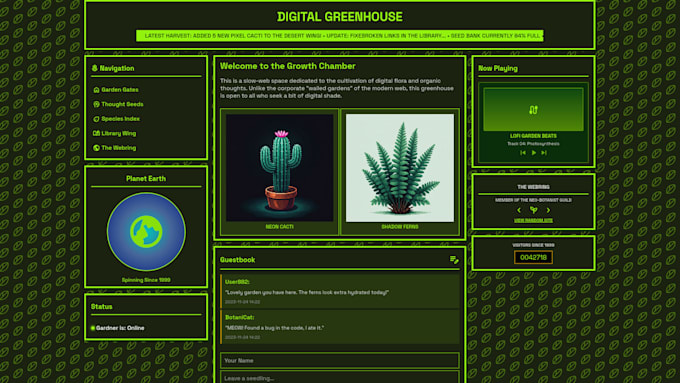Click the Lofi Garden Beats title
The height and width of the screenshot is (383, 680).
[x=533, y=136]
